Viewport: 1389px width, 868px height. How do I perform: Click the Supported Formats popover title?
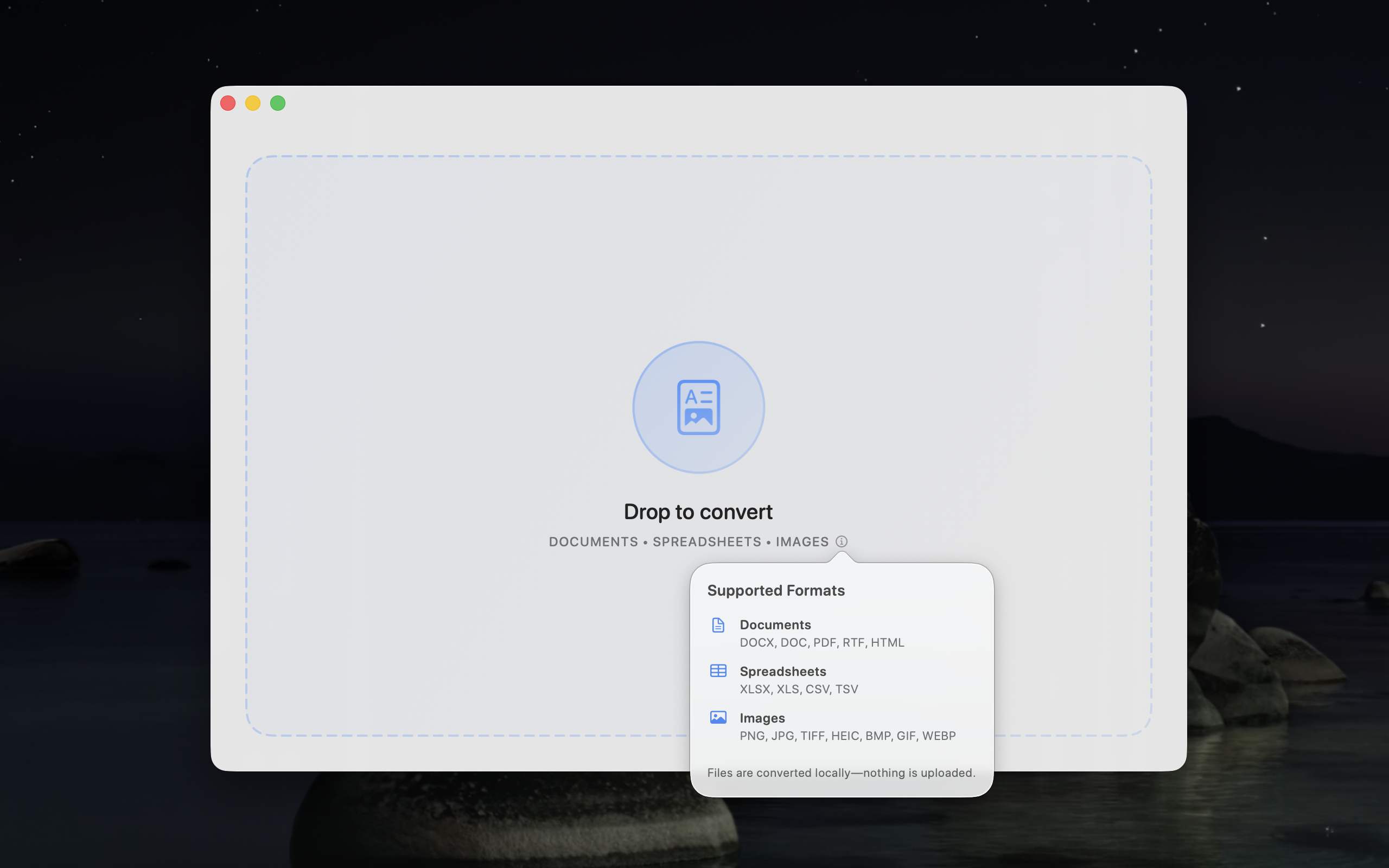pos(776,590)
